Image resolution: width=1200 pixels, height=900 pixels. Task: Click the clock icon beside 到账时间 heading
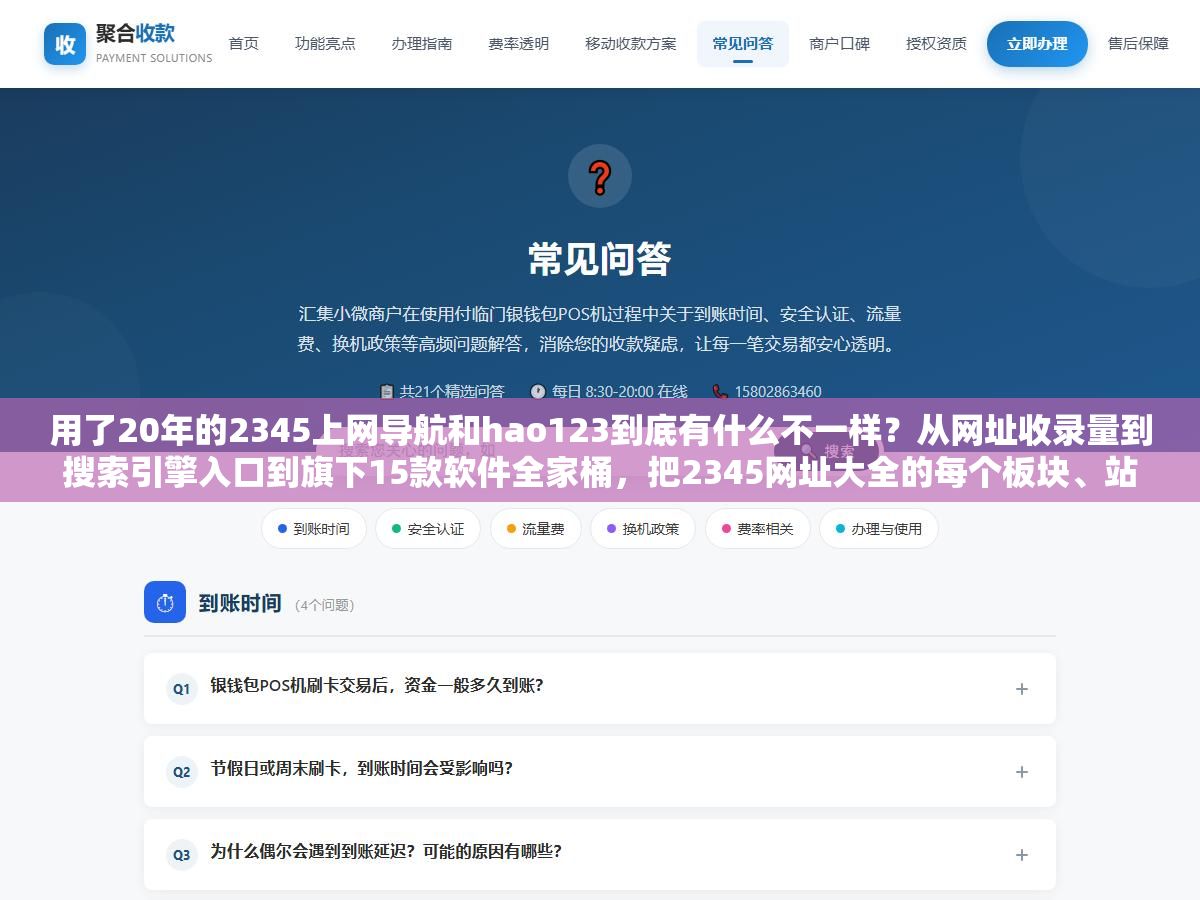coord(165,602)
